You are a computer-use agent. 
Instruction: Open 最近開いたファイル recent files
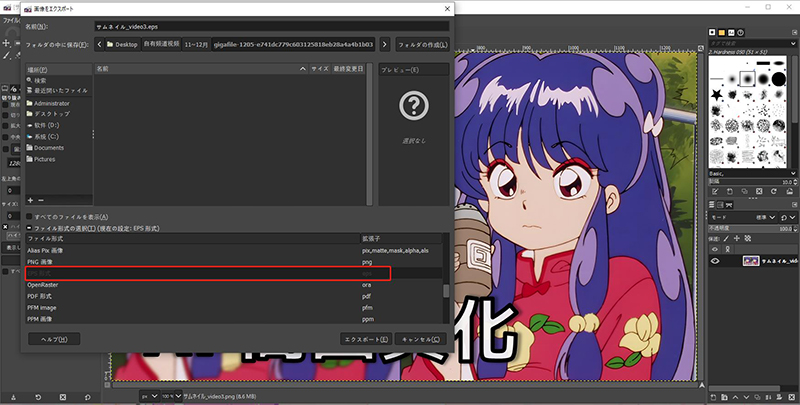coord(60,91)
